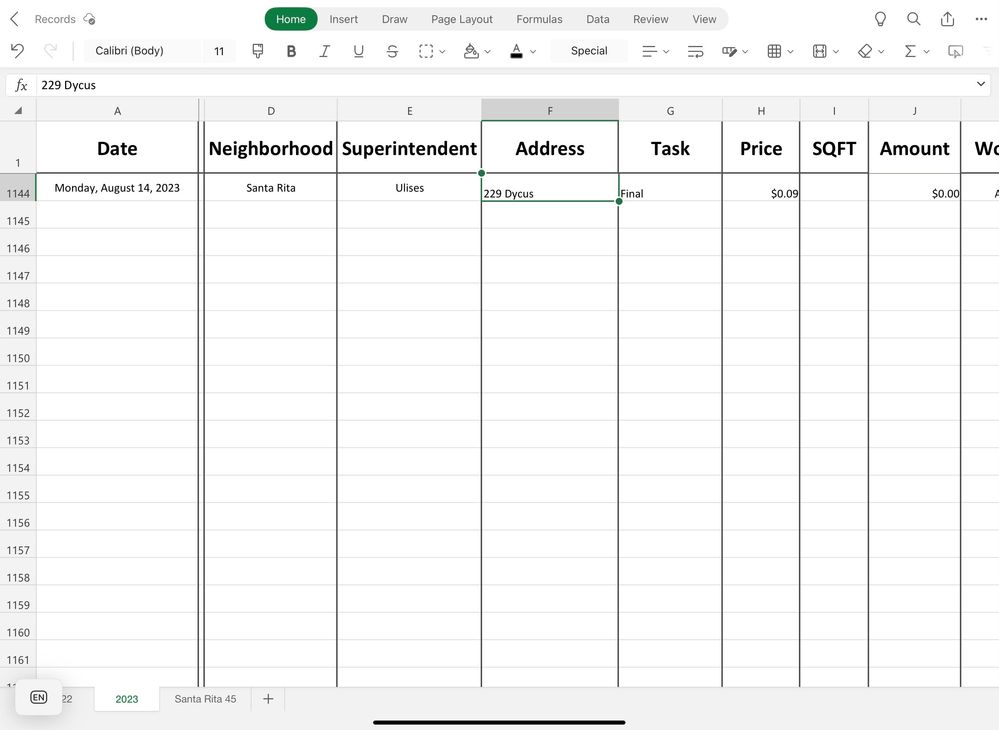
Task: Expand the AutoSum chevron
Action: point(926,52)
